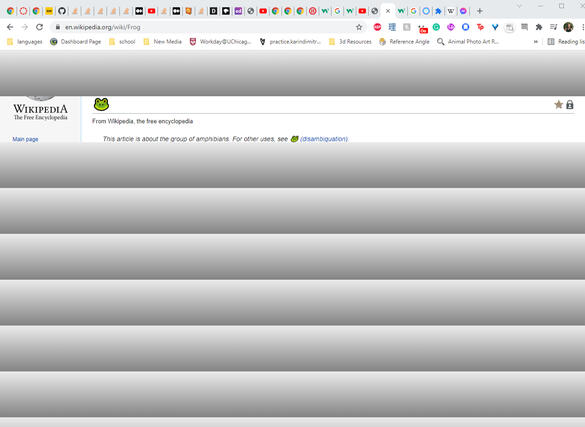Open a new browser tab
The image size is (585, 427).
(480, 11)
